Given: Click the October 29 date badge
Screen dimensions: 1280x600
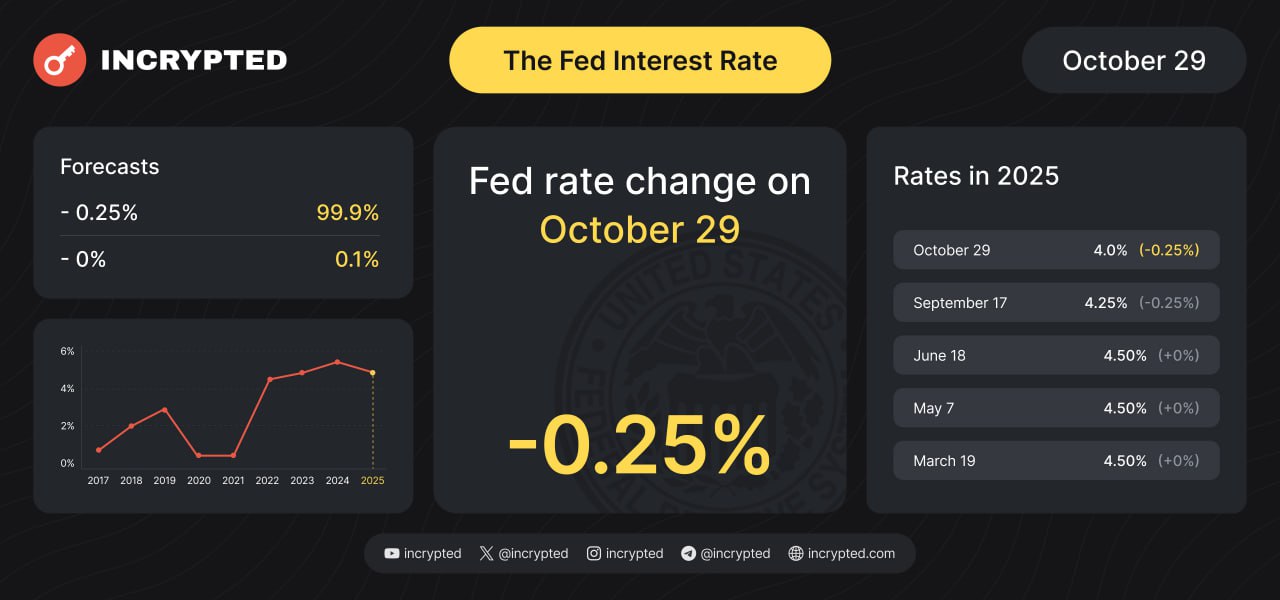Looking at the screenshot, I should pyautogui.click(x=1134, y=60).
